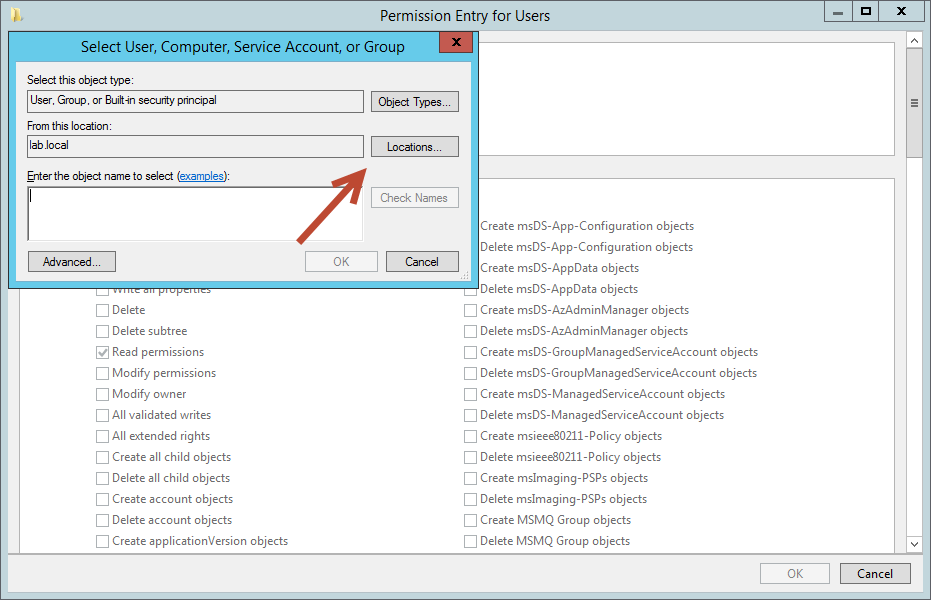The image size is (931, 600).
Task: Maximize the Permission Entry window
Action: [x=866, y=11]
